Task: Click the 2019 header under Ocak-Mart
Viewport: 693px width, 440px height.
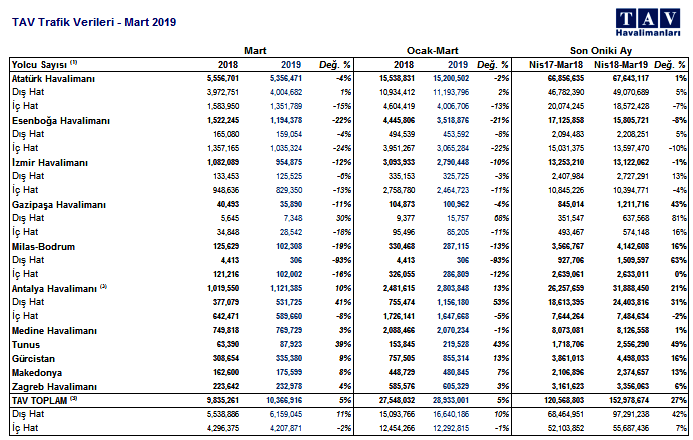Action: pyautogui.click(x=458, y=64)
